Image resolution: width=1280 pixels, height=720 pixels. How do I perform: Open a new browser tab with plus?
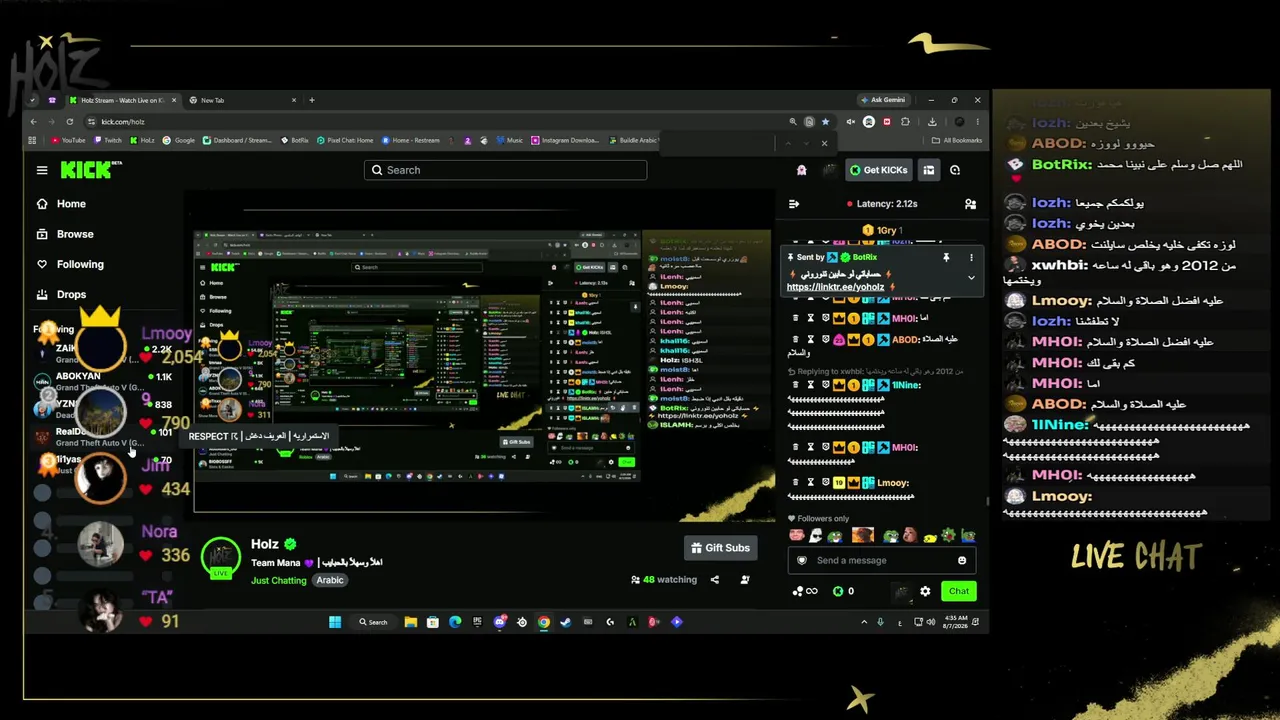(312, 100)
